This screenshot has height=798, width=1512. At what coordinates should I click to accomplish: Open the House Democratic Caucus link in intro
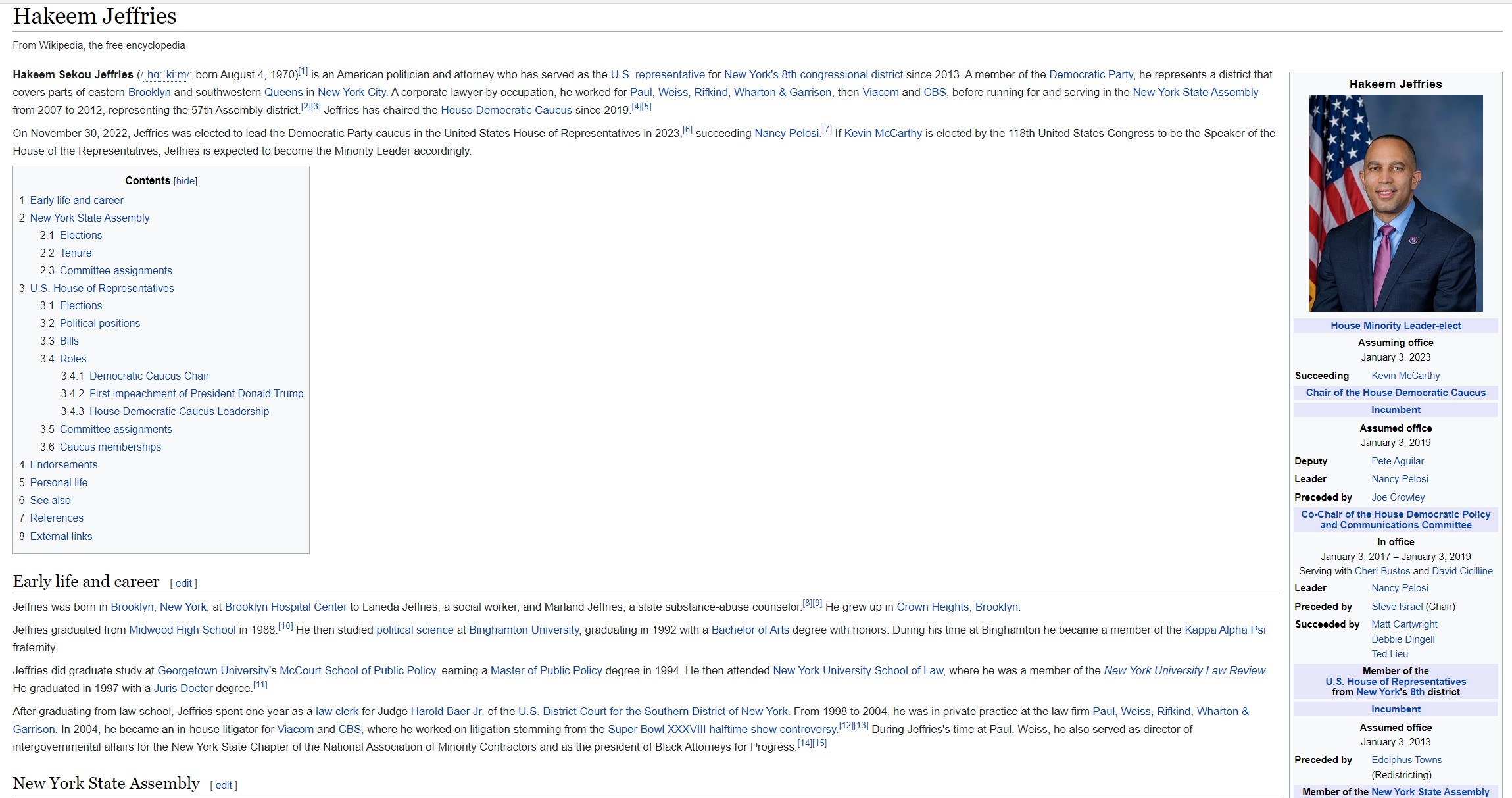506,110
